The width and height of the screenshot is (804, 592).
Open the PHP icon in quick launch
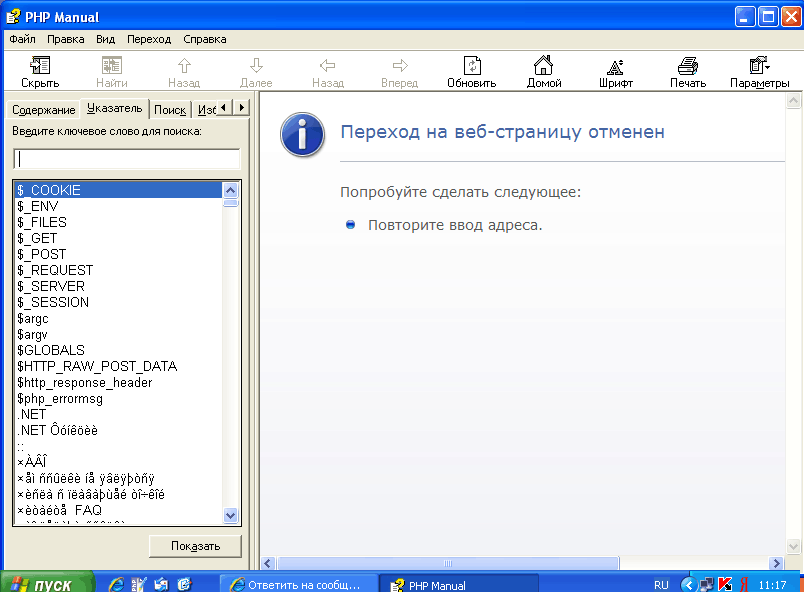coord(139,584)
